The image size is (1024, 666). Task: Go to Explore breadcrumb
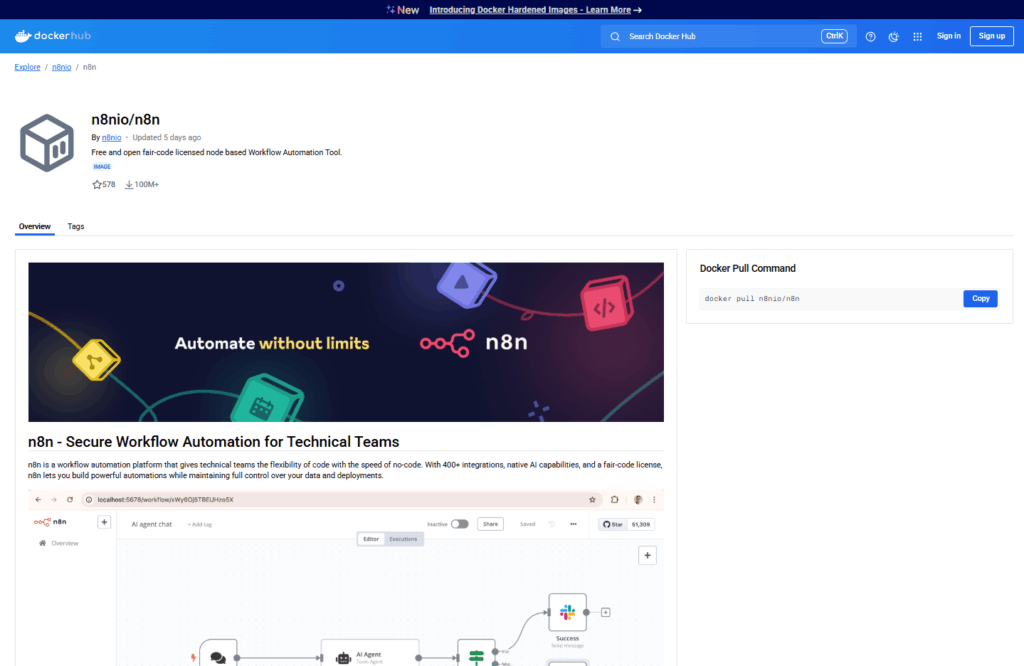[27, 67]
